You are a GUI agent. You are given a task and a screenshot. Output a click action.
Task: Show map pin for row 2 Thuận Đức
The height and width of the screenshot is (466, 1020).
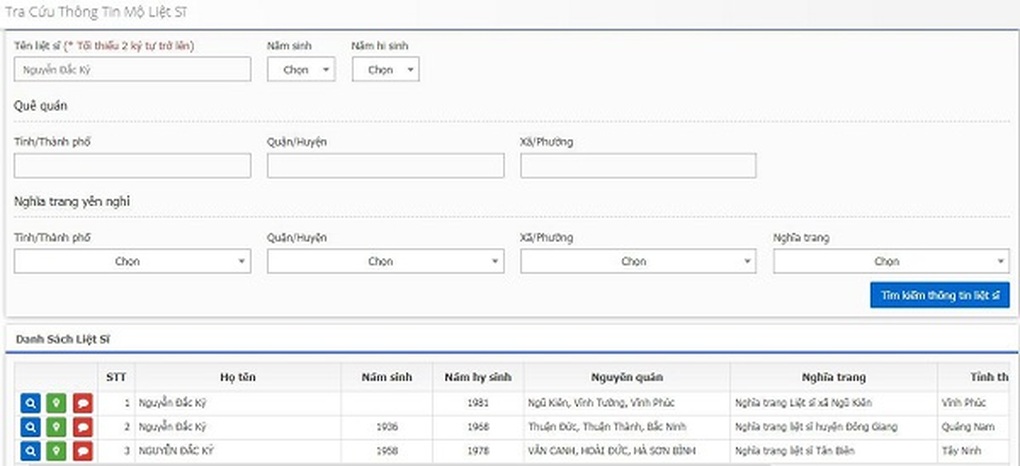point(57,427)
